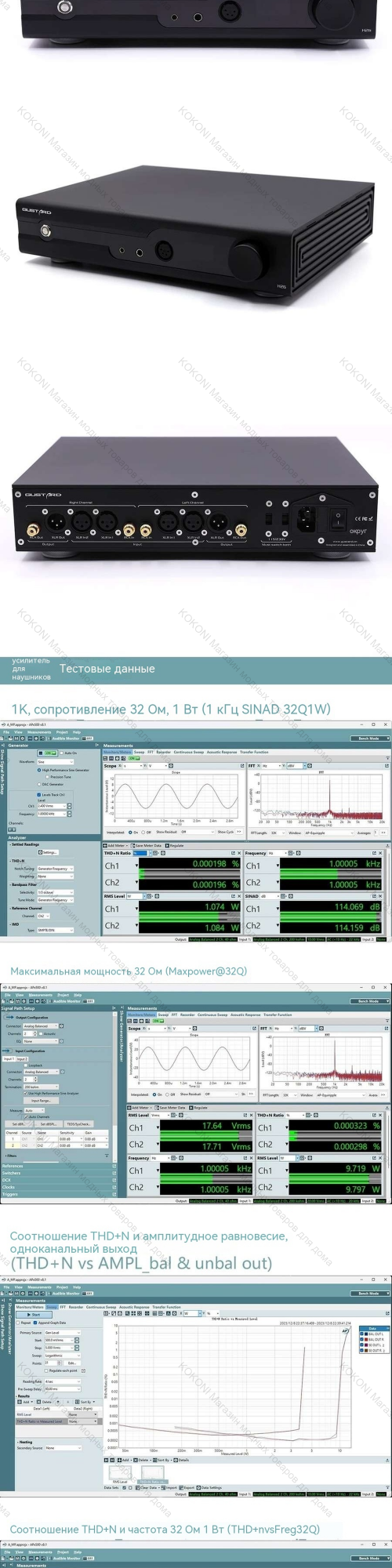Enable Repeat checkbox in the Sweep panel
Image resolution: width=392 pixels, height=1568 pixels.
pos(20,1323)
